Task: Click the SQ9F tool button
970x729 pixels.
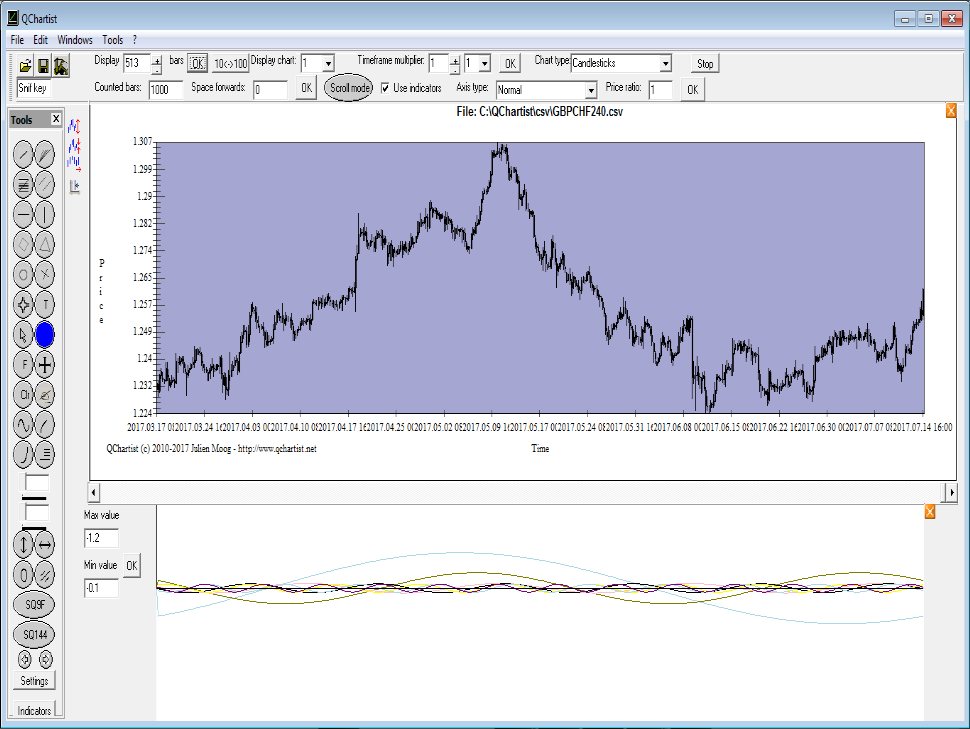Action: (34, 605)
